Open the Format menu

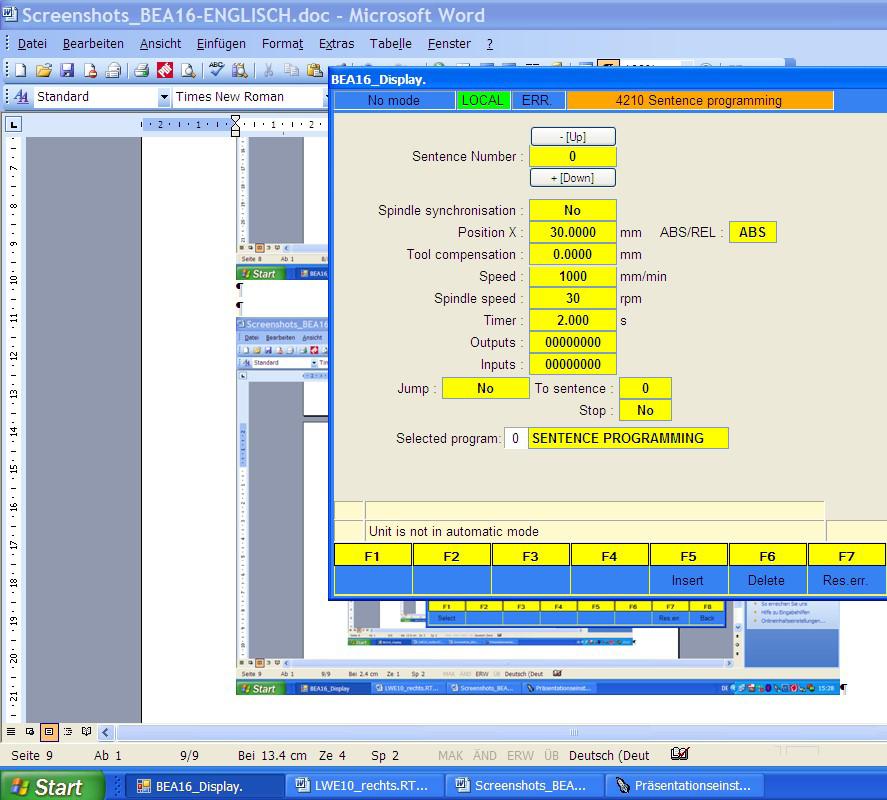282,44
